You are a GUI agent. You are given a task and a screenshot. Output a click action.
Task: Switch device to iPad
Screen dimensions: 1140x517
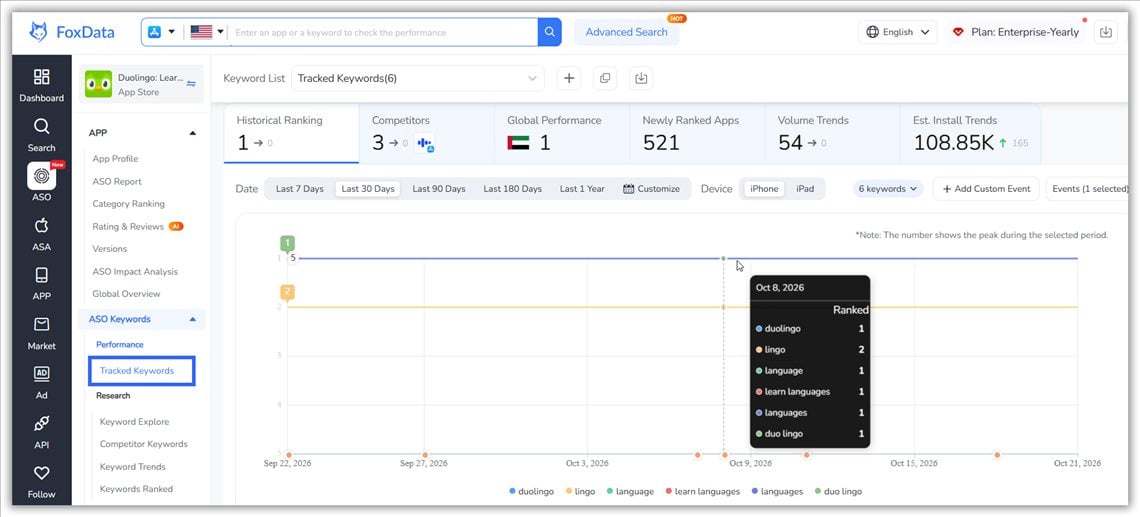pyautogui.click(x=805, y=188)
